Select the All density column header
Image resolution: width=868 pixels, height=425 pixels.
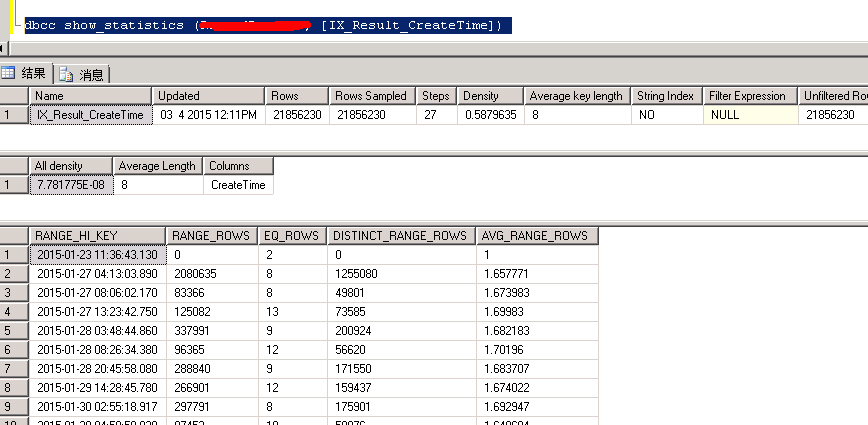(70, 166)
